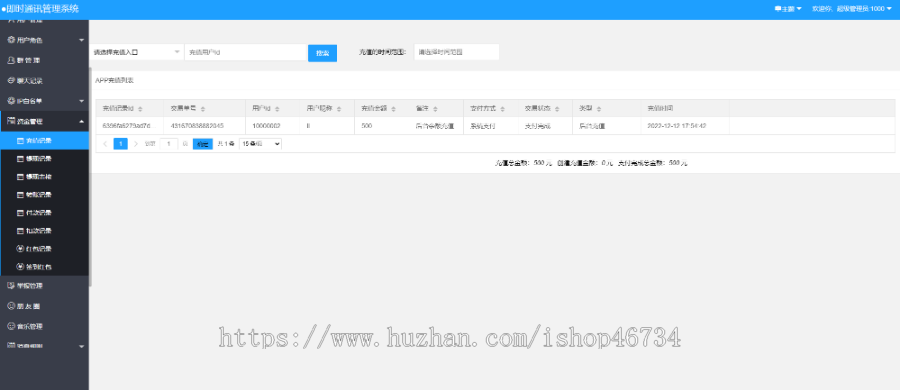Click the 充值总金额: 500元 summary text
Screen dimensions: 900x390
coord(523,163)
